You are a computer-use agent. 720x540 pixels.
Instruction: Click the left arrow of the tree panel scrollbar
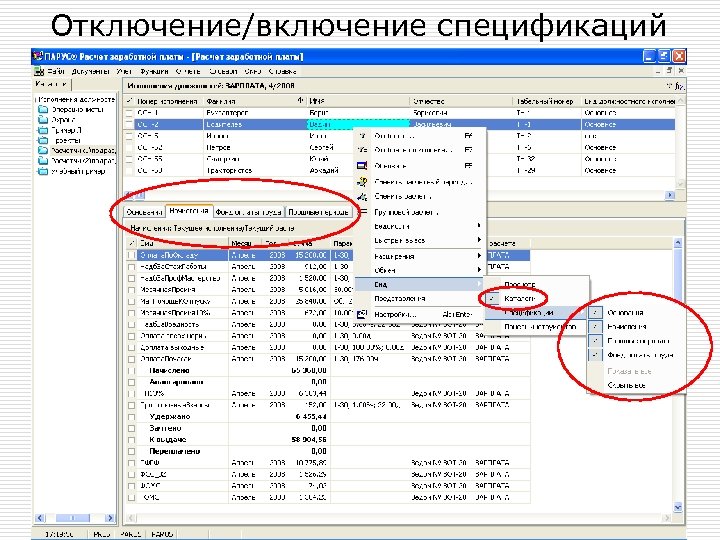point(40,518)
